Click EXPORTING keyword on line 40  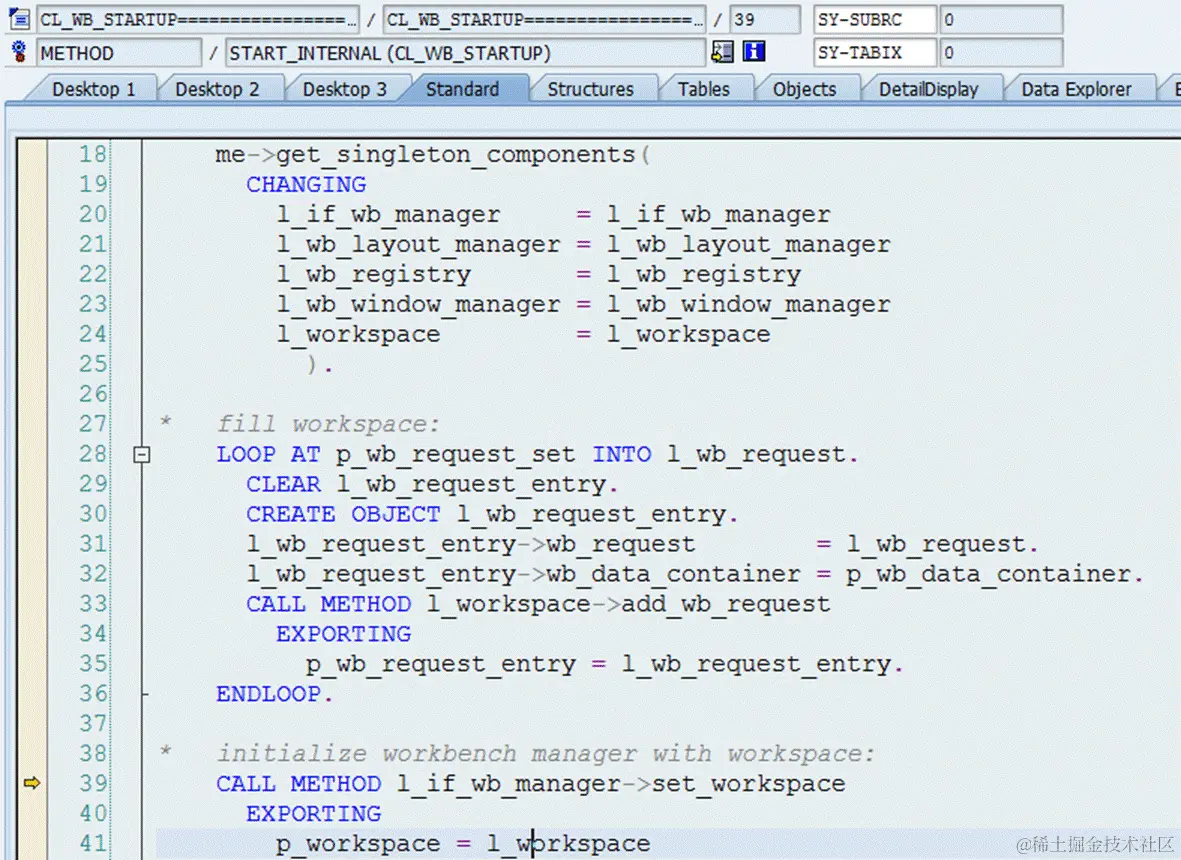click(313, 814)
